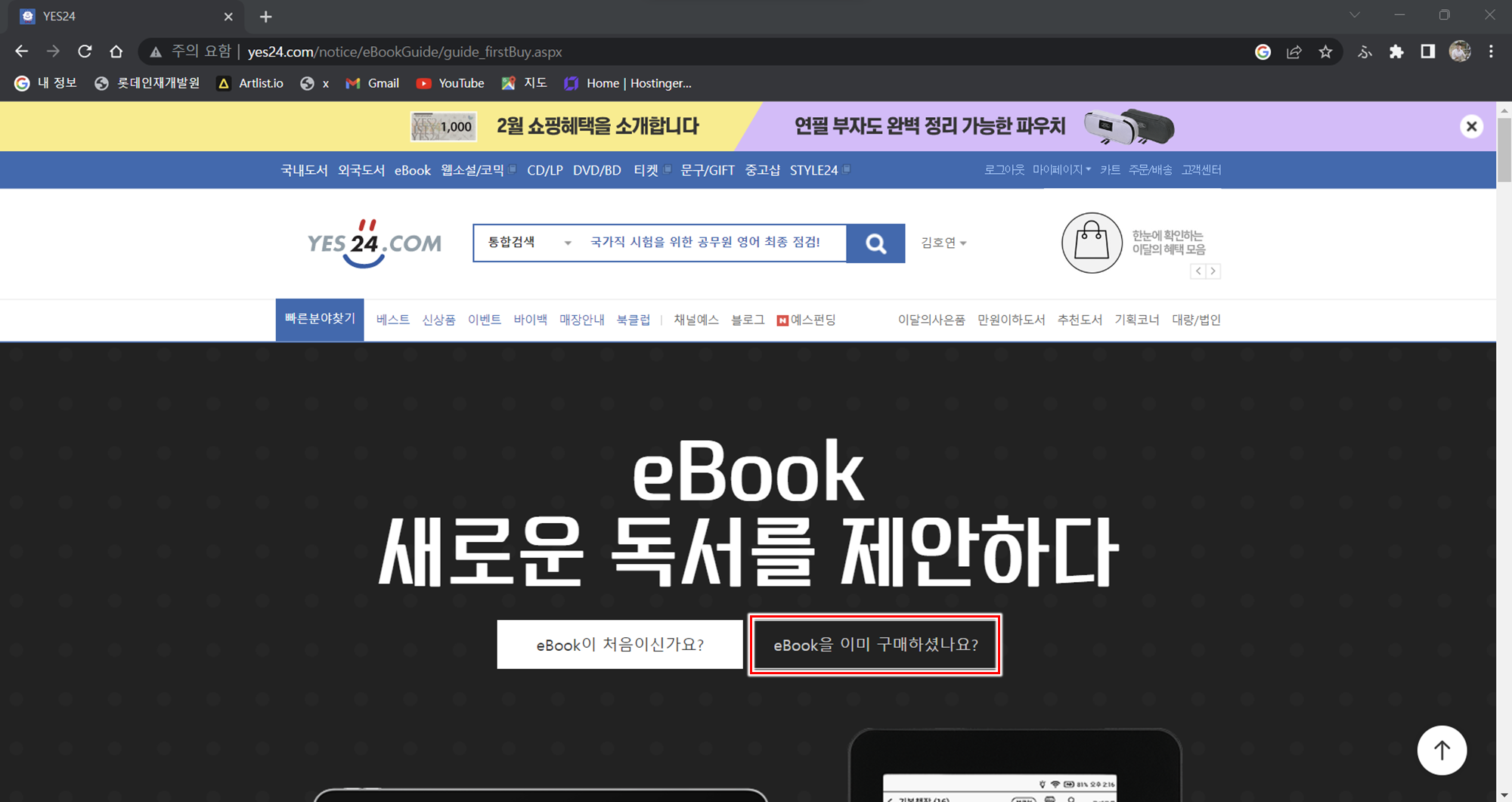Open Home | Hostinger bookmark
1512x802 pixels.
click(627, 83)
